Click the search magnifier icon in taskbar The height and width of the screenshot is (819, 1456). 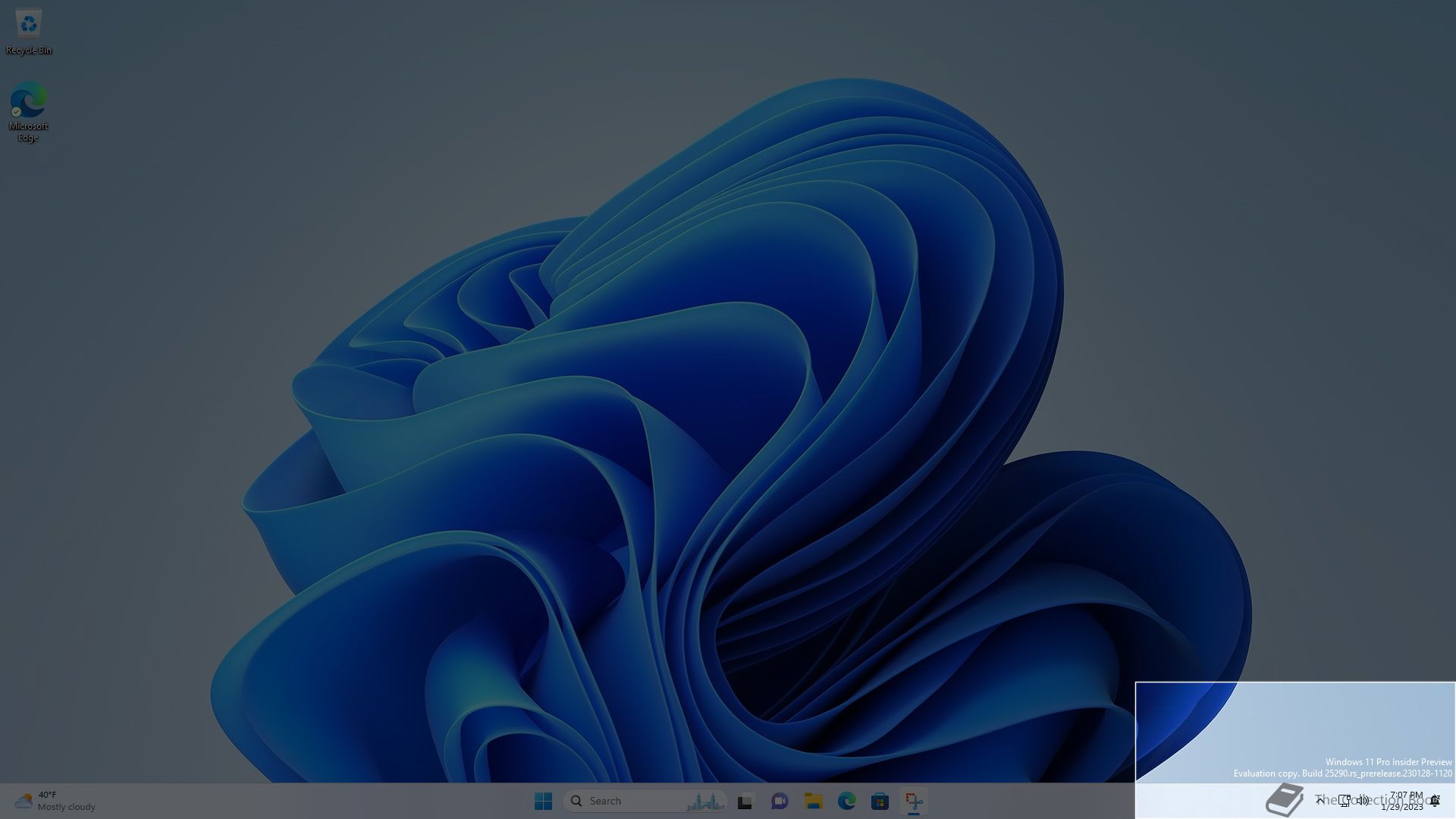(x=576, y=801)
